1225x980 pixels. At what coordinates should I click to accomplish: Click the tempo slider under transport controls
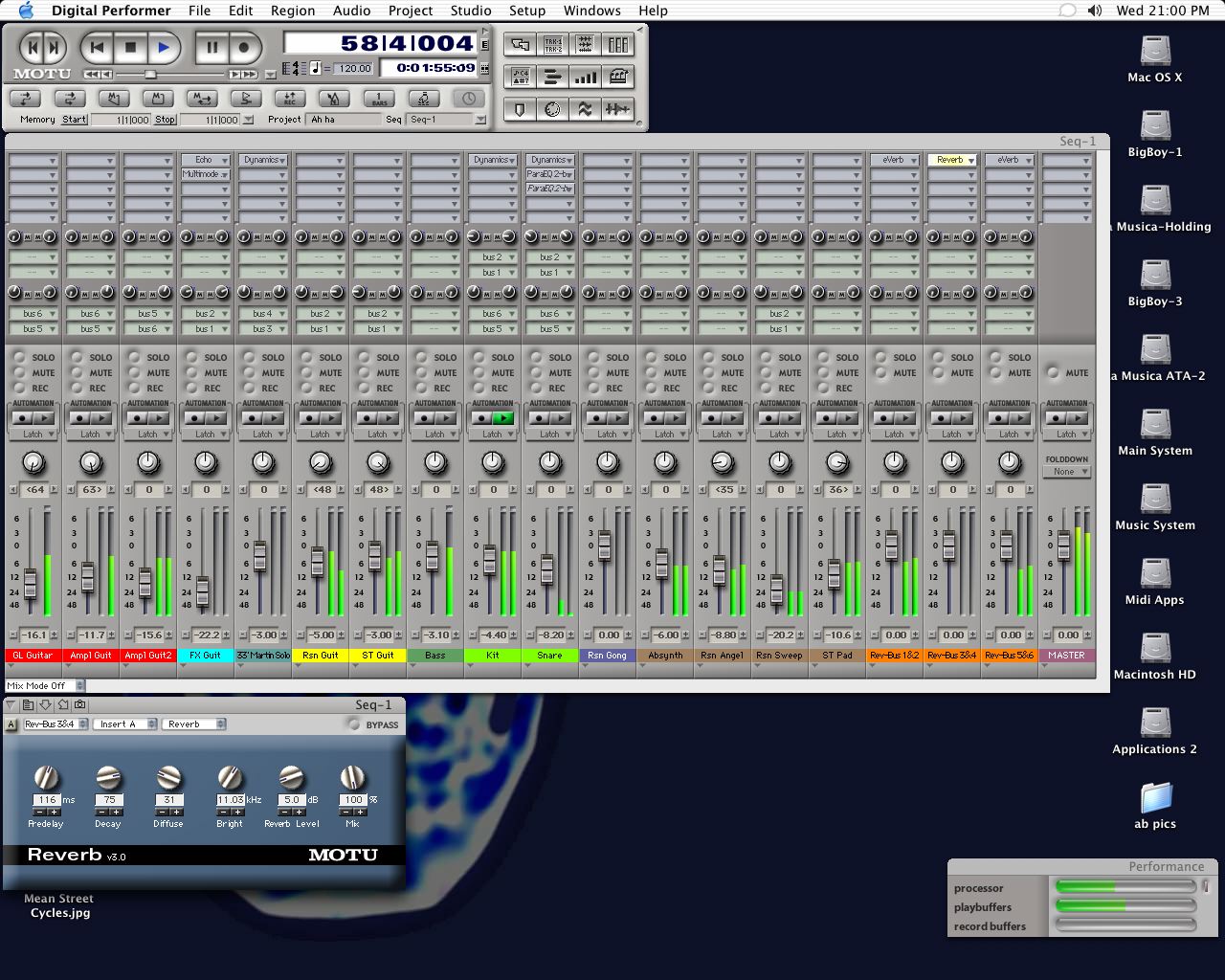pos(150,74)
